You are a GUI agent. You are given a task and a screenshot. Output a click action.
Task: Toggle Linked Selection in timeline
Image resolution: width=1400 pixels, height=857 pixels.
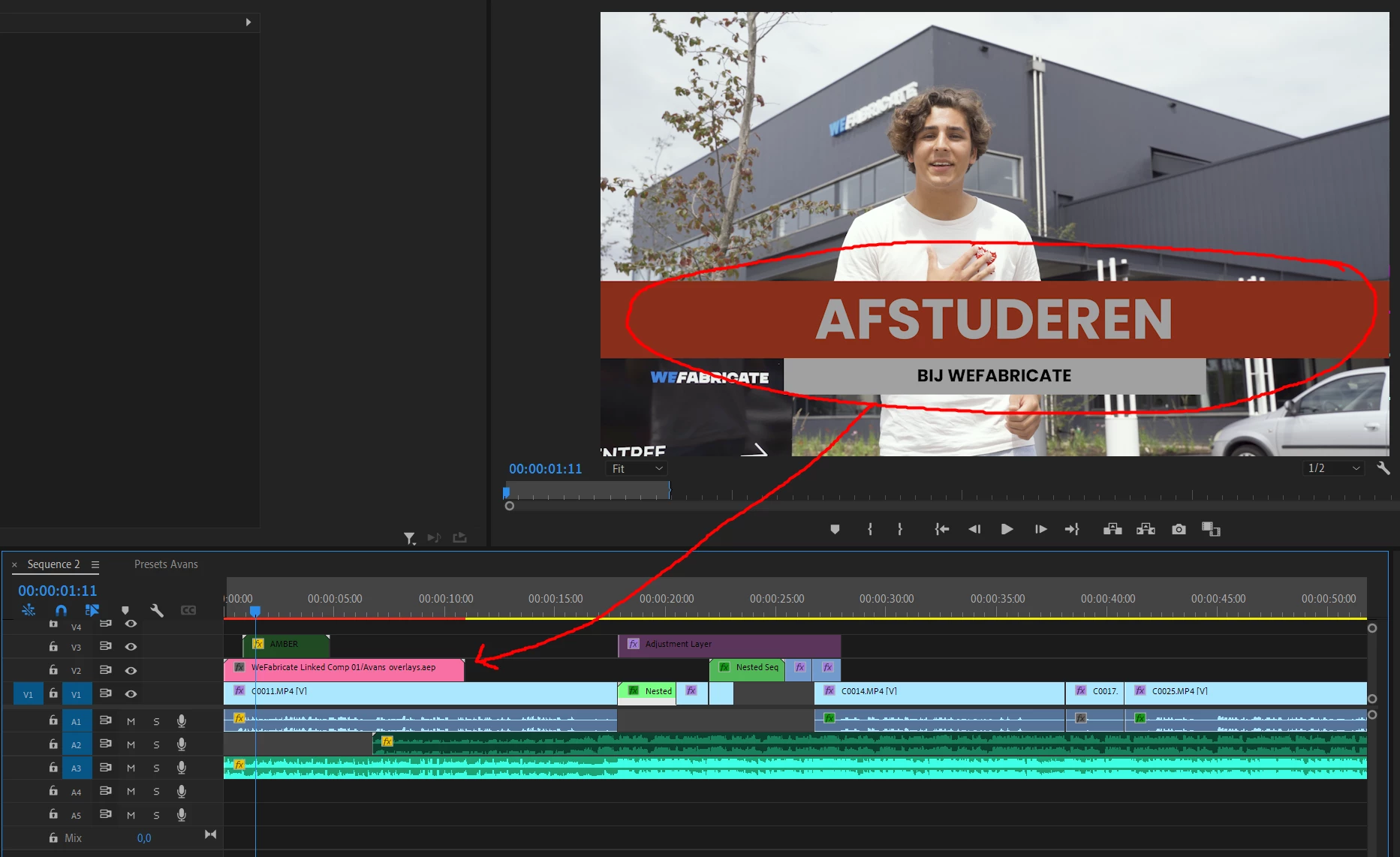click(92, 610)
